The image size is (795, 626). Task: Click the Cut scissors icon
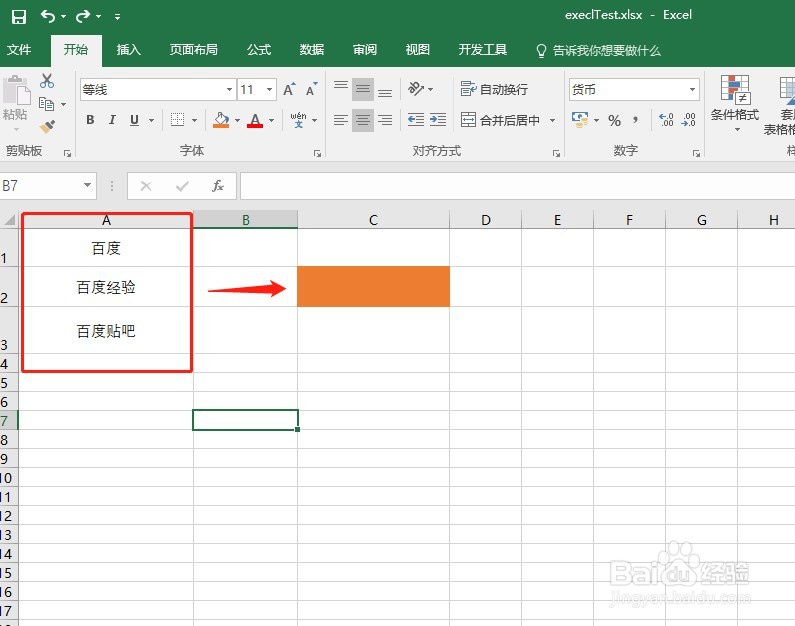pos(47,81)
